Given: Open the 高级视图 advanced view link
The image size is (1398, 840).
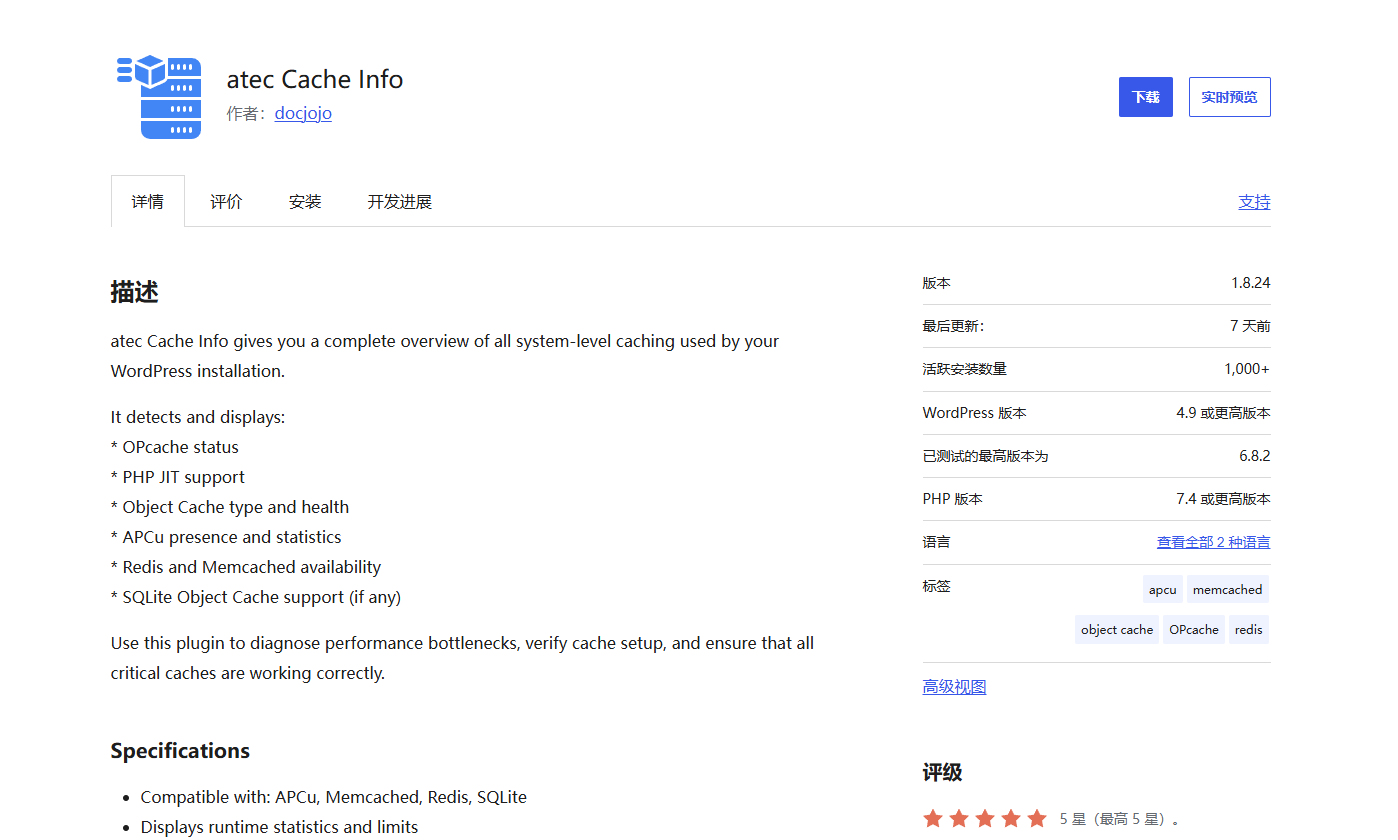Looking at the screenshot, I should pos(954,687).
